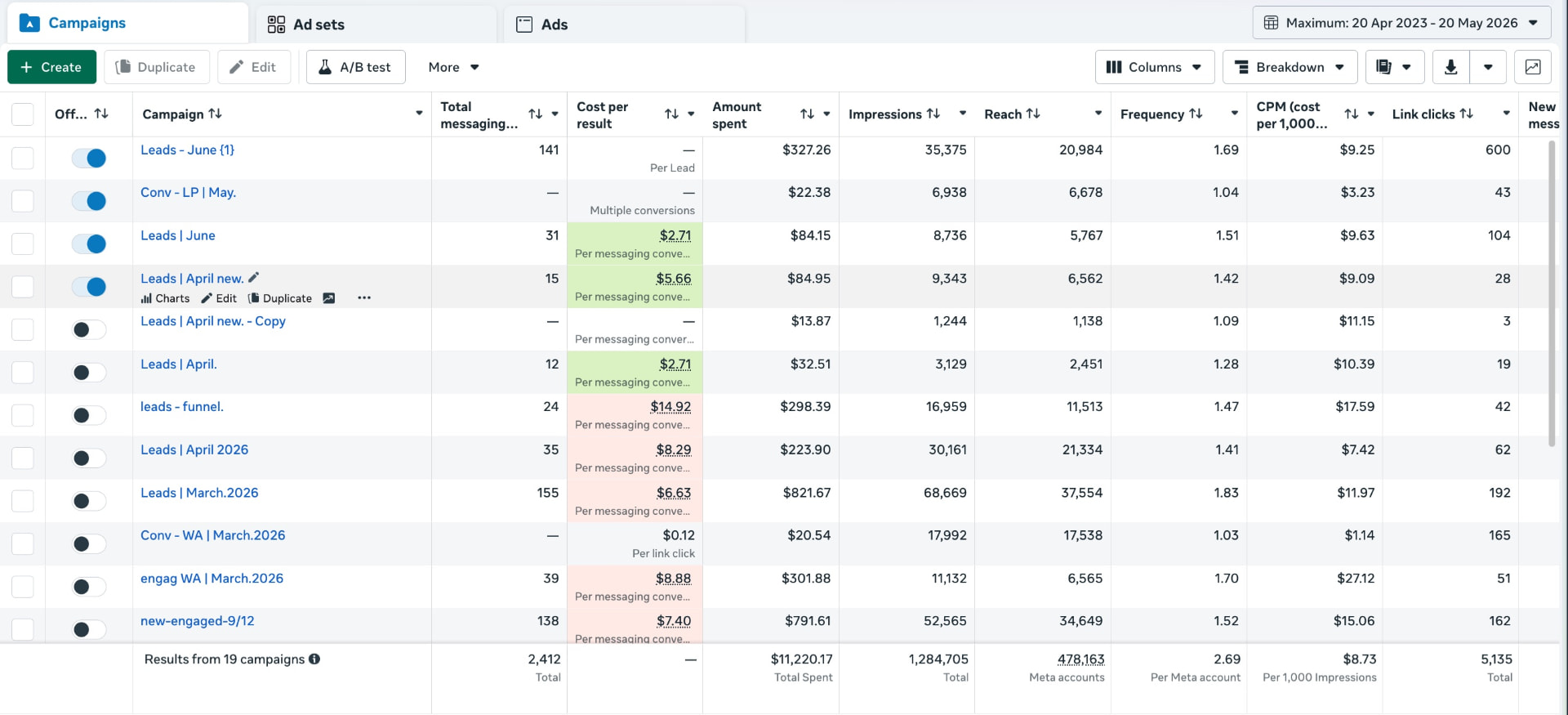This screenshot has width=1568, height=715.
Task: Click the Ads tab icon
Action: [524, 25]
